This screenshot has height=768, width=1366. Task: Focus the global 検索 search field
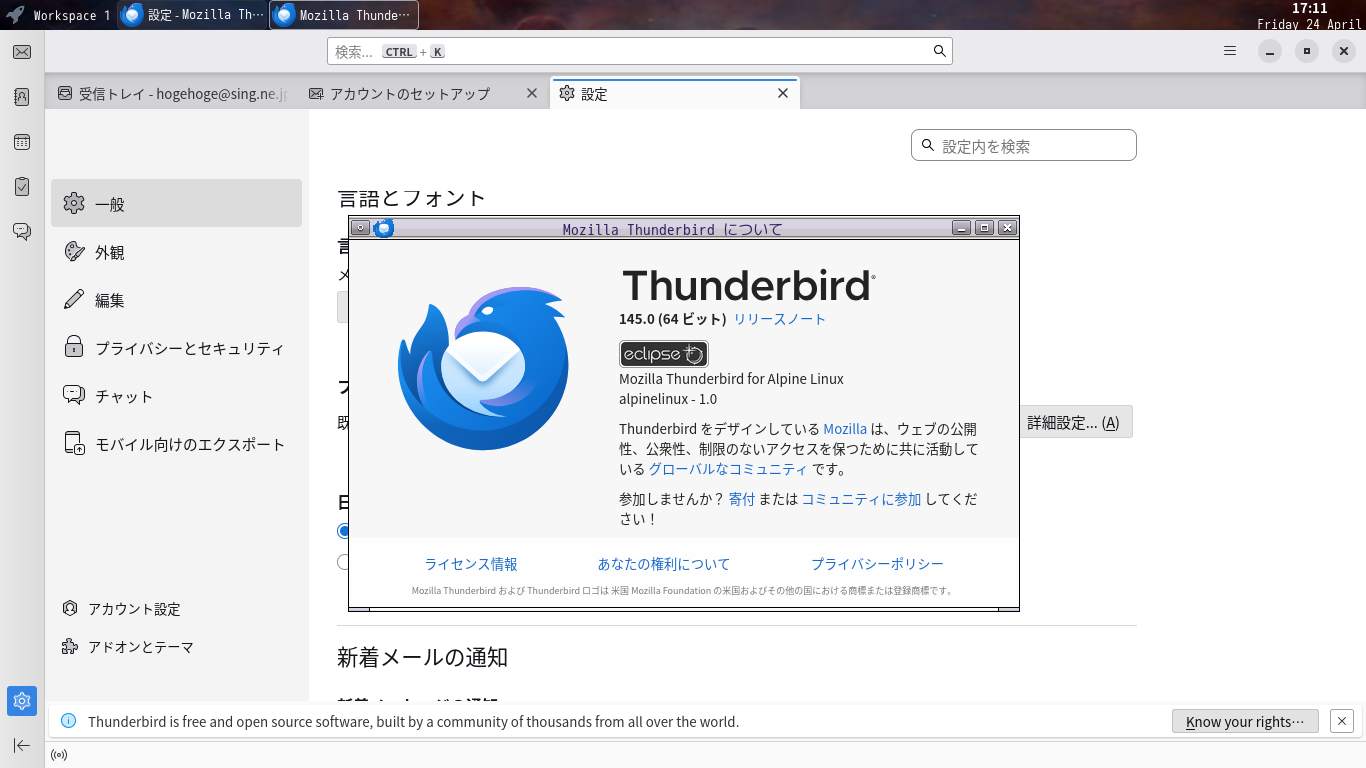640,51
